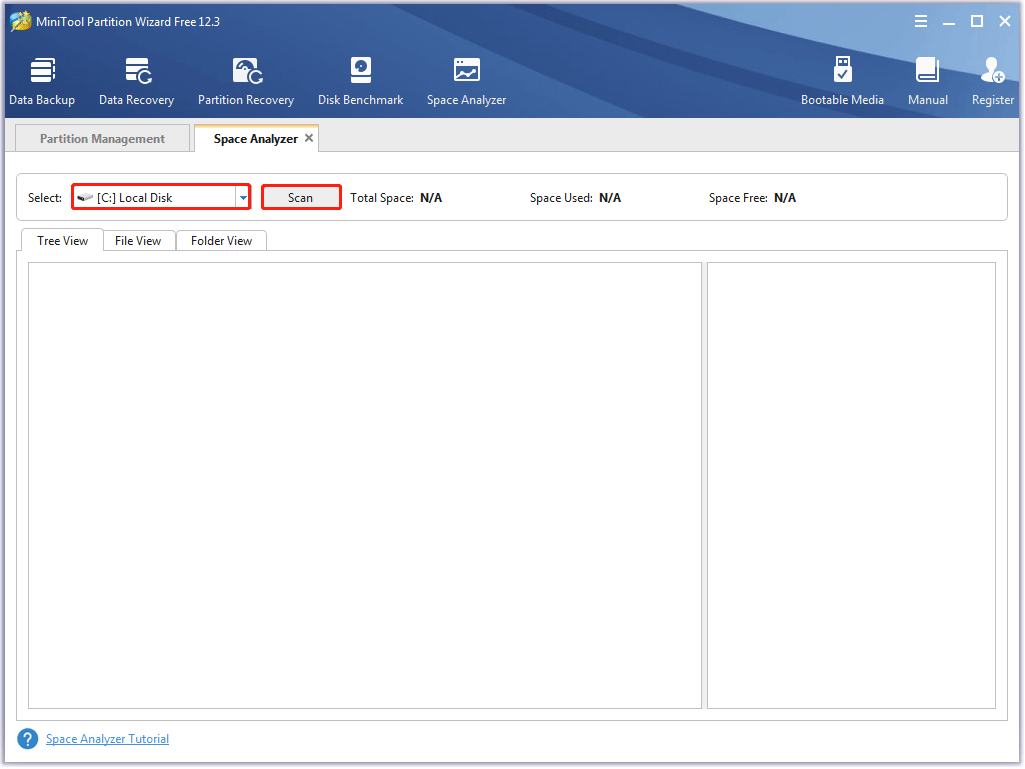Select the Space Analyzer tab
This screenshot has width=1025, height=769.
click(x=256, y=139)
